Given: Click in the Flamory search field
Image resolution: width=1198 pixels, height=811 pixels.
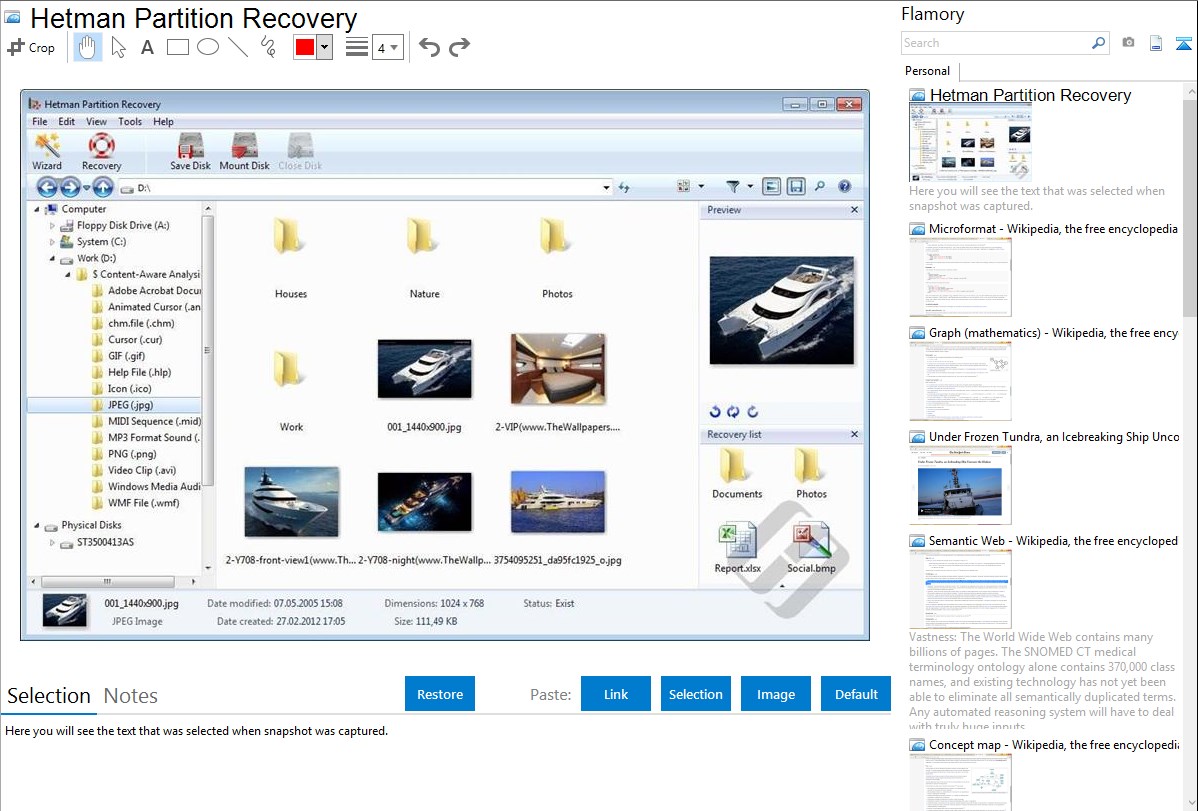Looking at the screenshot, I should 995,43.
